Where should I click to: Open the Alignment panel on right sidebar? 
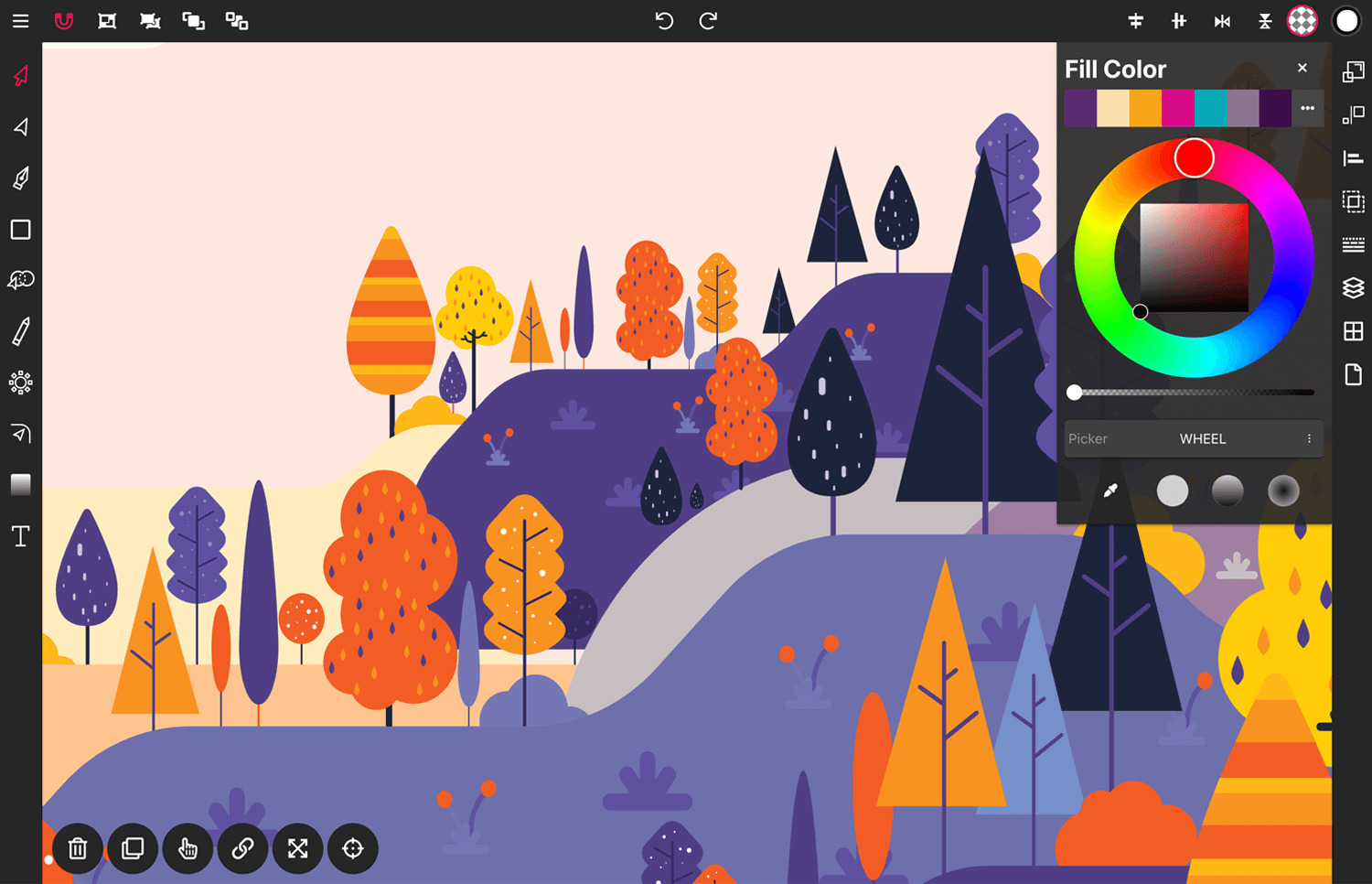click(1353, 157)
